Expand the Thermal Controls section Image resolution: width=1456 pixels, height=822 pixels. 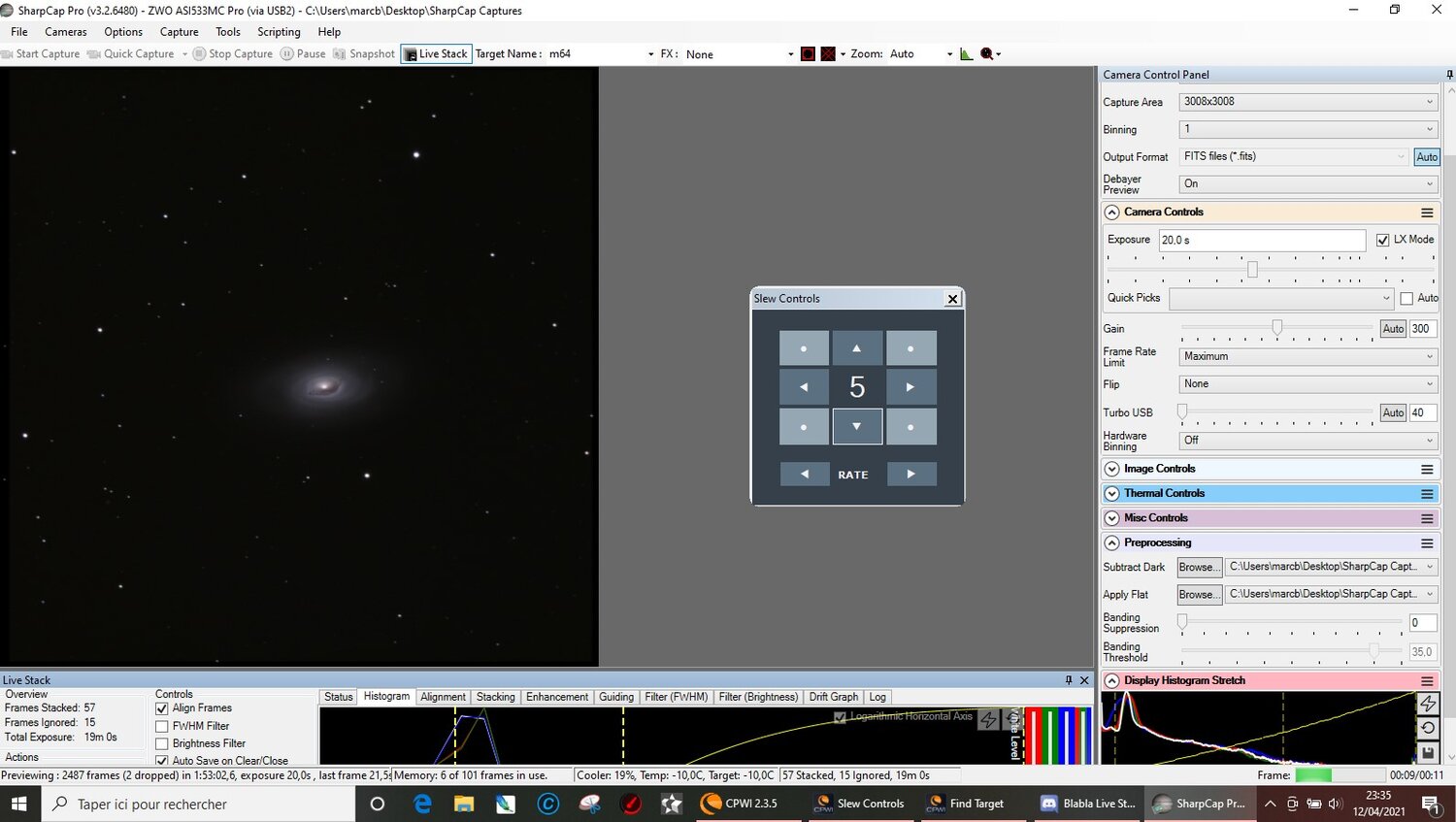1112,494
